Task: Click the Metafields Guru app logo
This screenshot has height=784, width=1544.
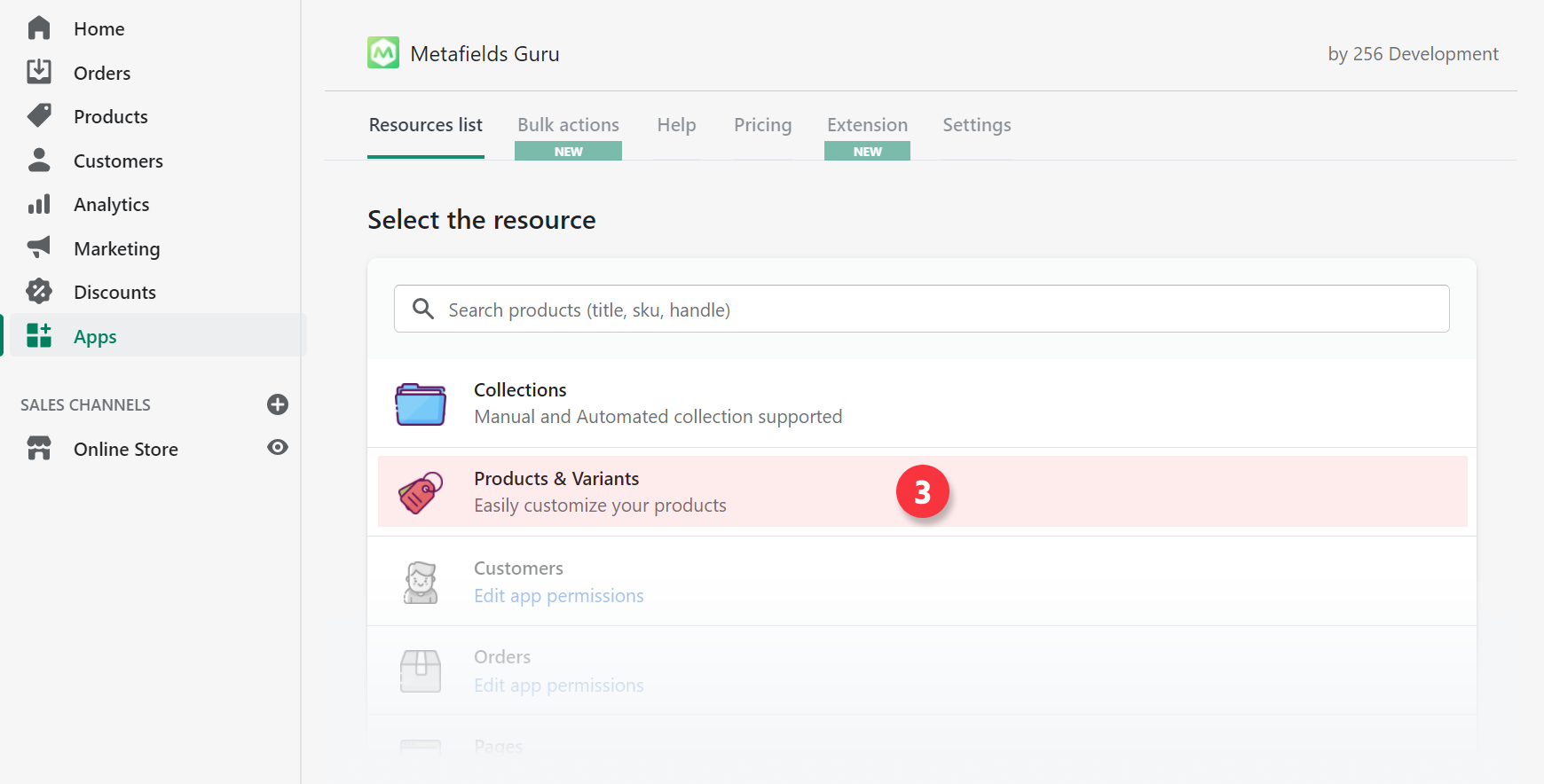Action: (383, 53)
